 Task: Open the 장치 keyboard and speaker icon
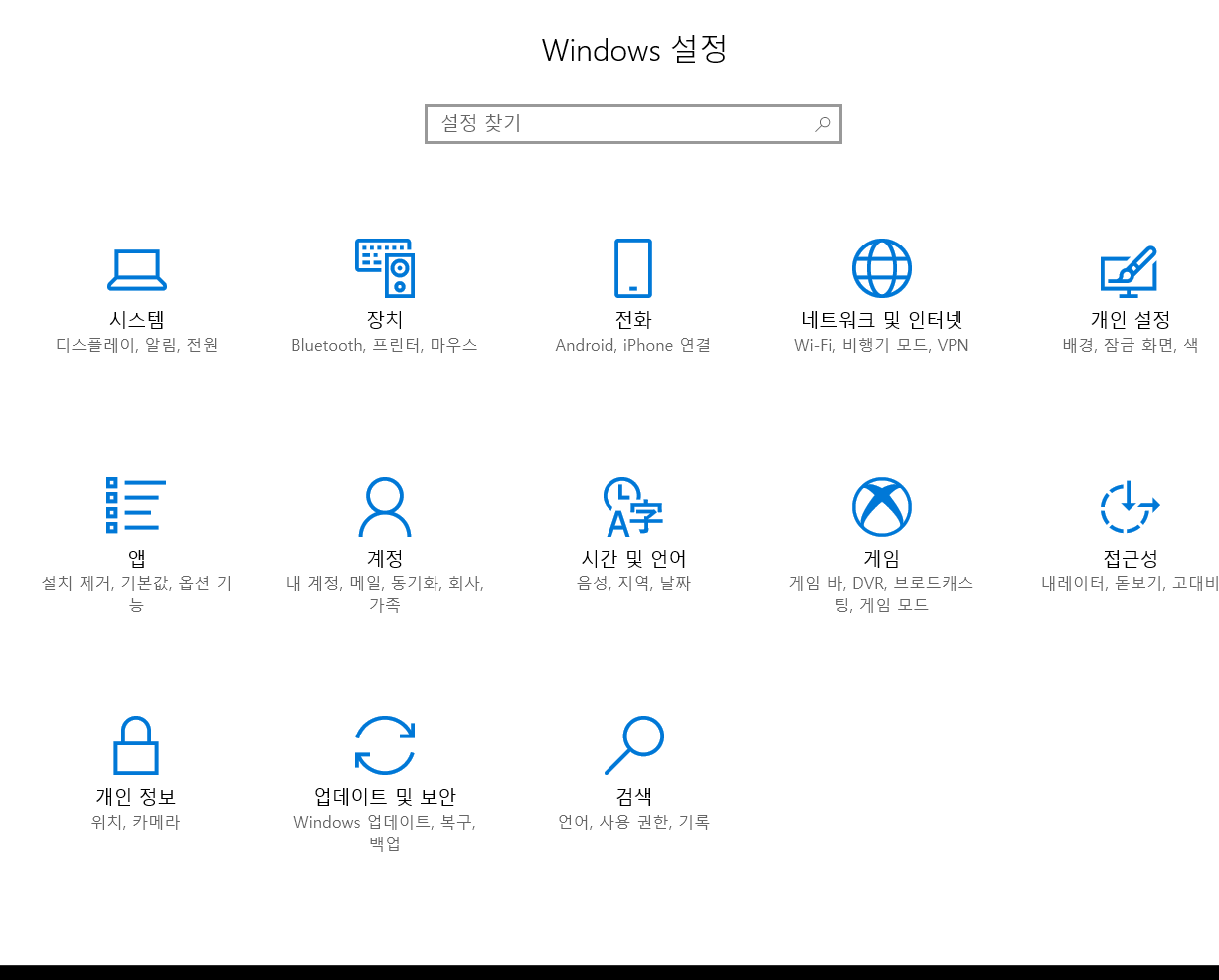(385, 268)
